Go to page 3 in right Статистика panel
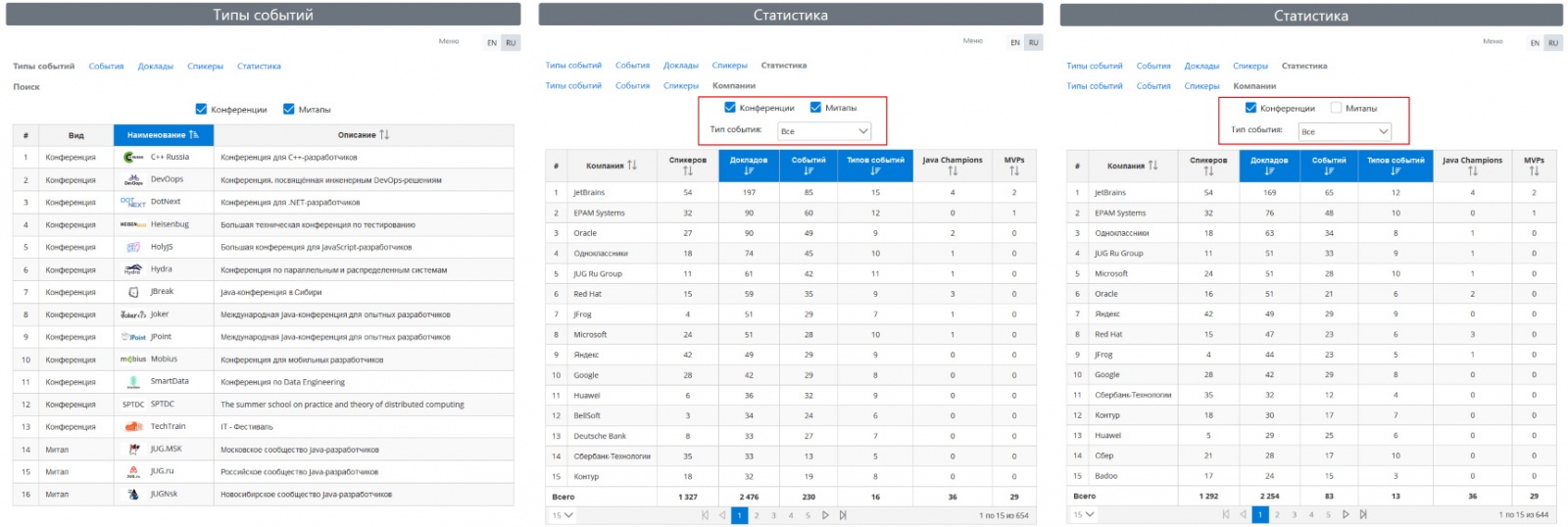This screenshot has height=527, width=1568. tap(1294, 514)
